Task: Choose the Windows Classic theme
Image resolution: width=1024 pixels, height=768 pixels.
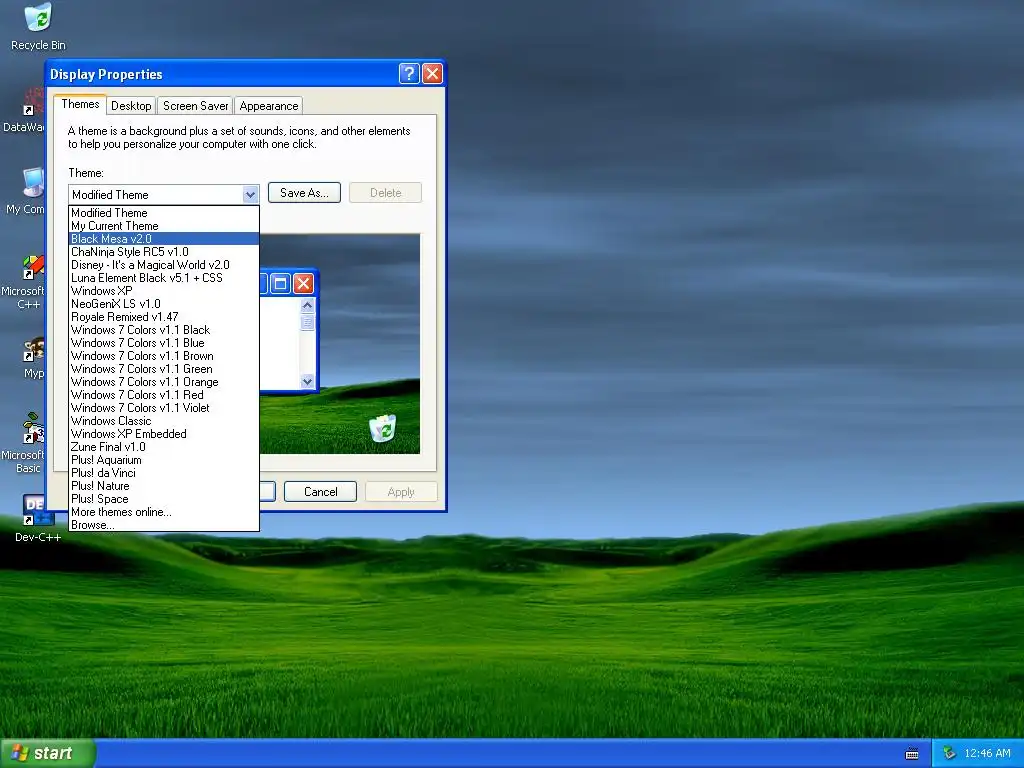Action: pos(164,421)
